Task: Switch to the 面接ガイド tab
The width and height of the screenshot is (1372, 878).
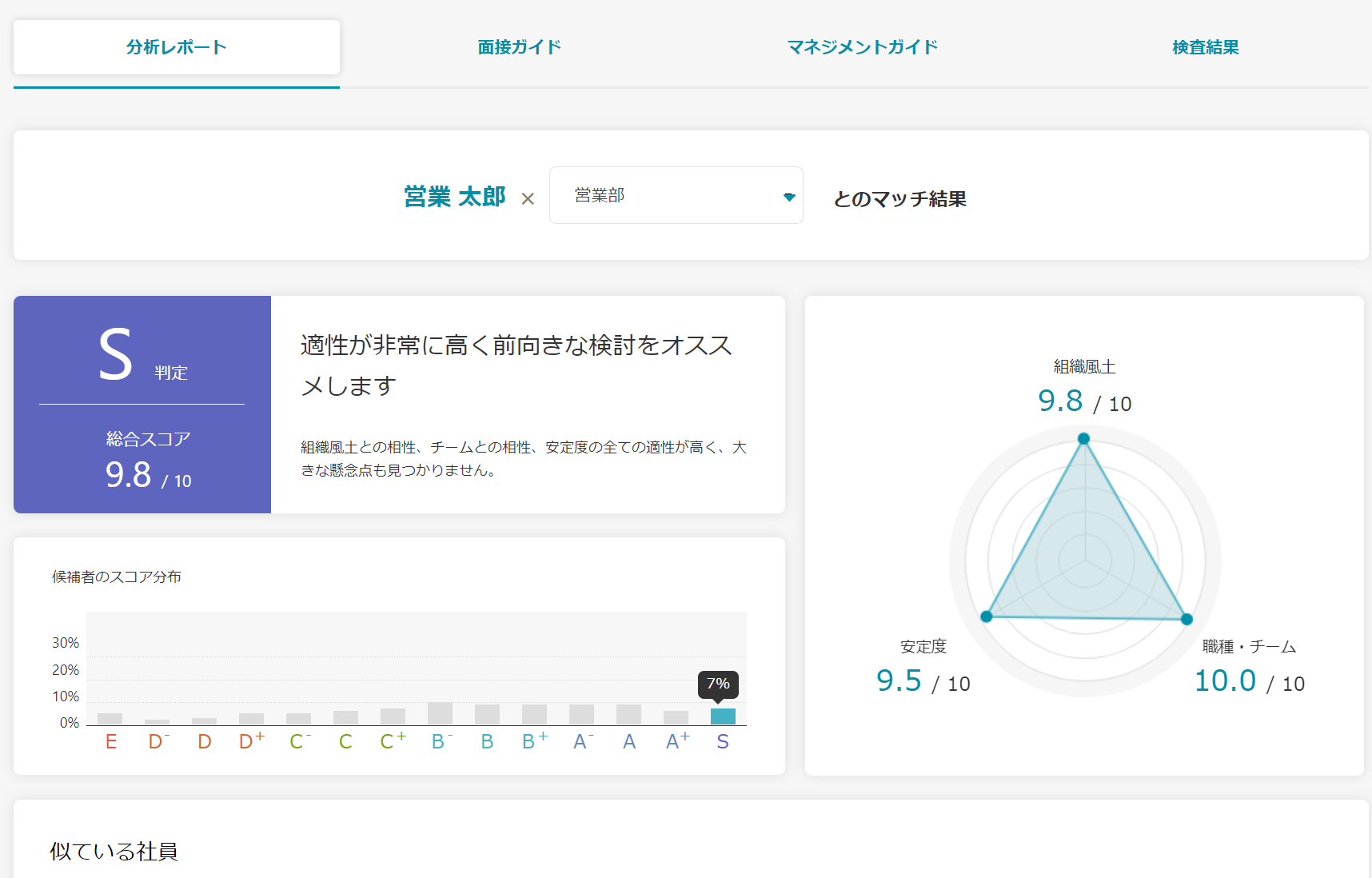Action: 519,47
